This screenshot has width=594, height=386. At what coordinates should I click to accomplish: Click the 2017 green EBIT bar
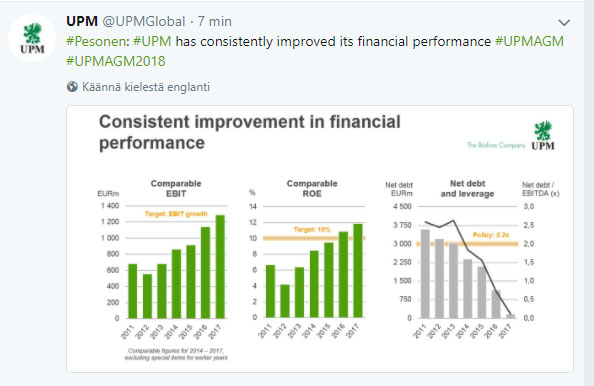[220, 267]
